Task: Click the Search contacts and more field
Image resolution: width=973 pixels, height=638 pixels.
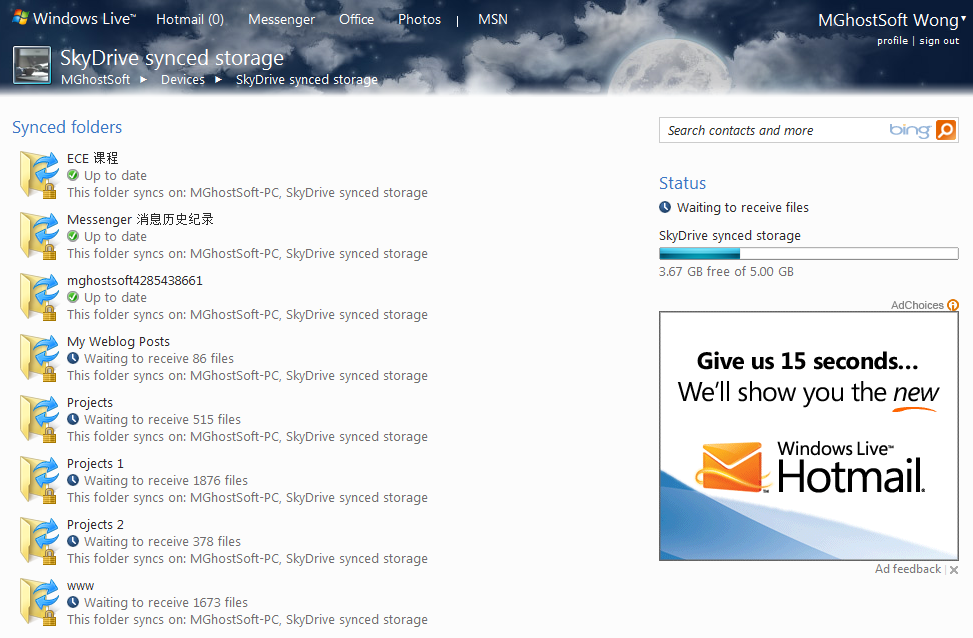Action: click(770, 130)
